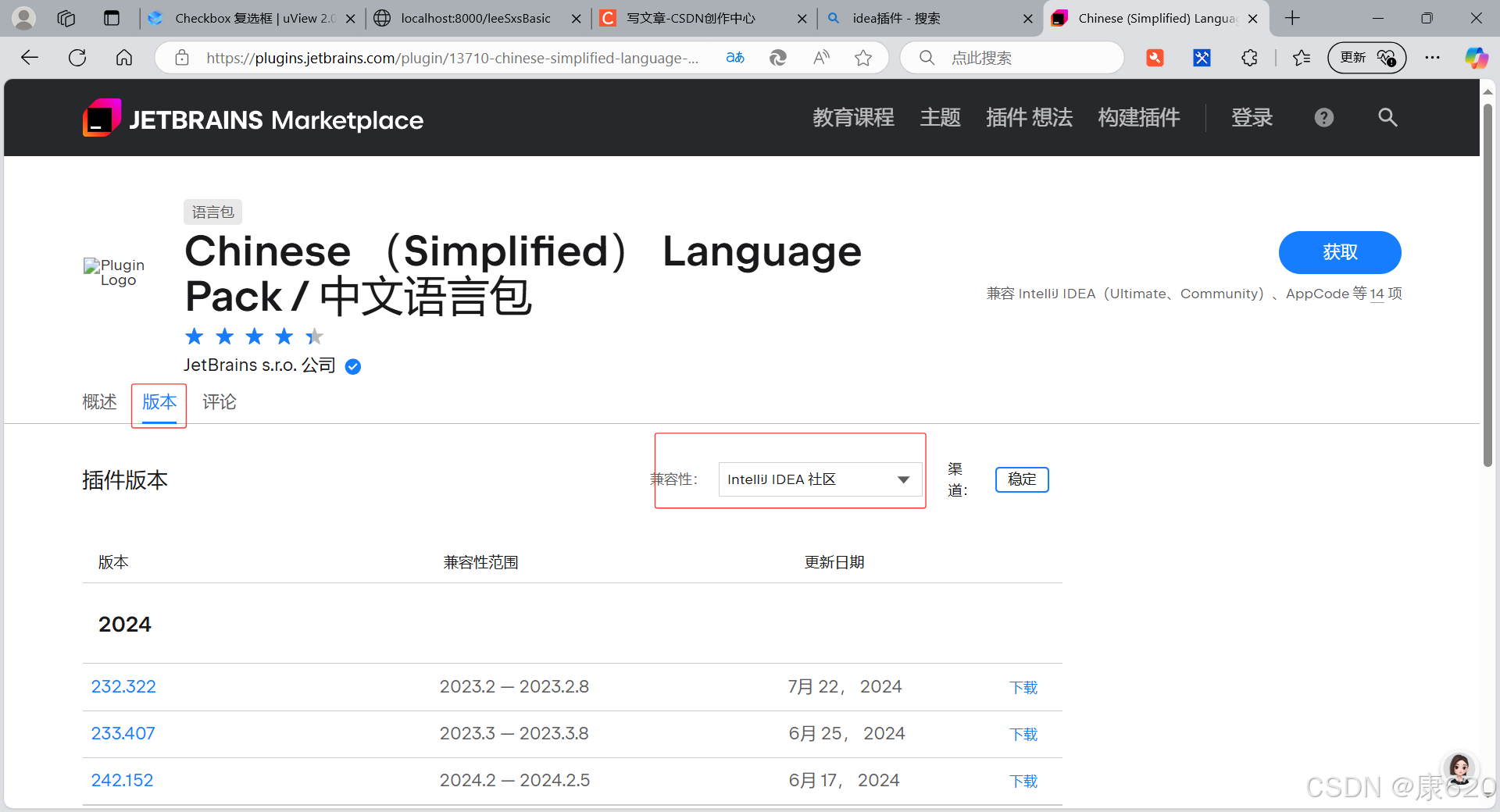The height and width of the screenshot is (812, 1500).
Task: Click the JetBrains s.r.o. 公司 vendor name
Action: [259, 365]
